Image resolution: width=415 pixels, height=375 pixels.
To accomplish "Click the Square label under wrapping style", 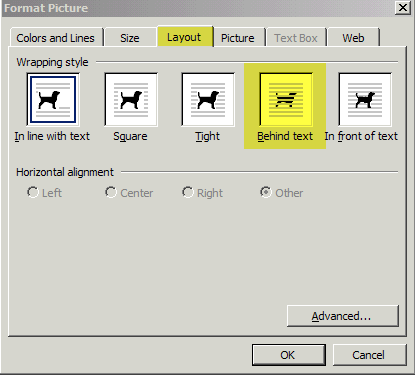I will click(130, 136).
